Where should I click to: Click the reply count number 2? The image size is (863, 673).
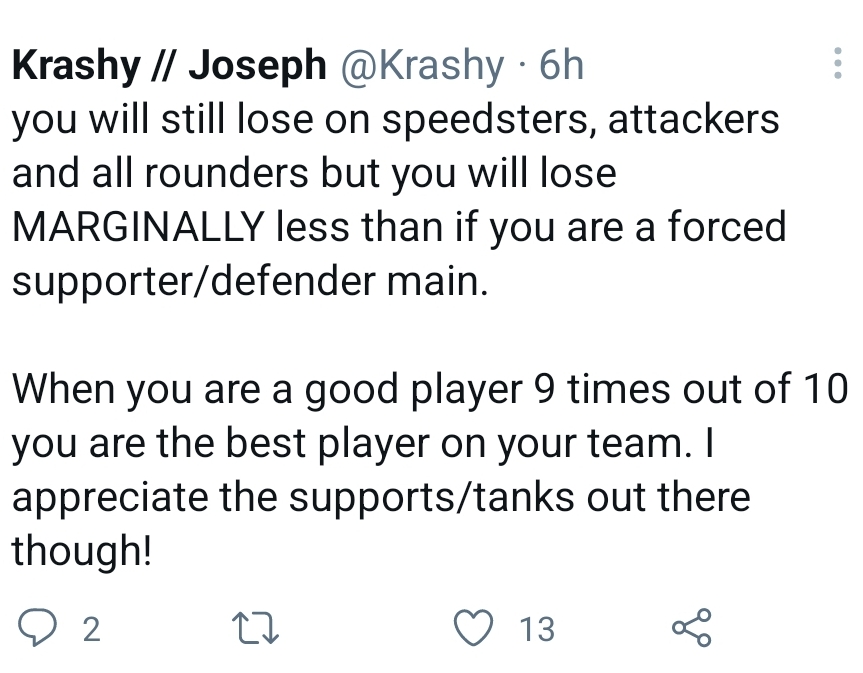(x=91, y=629)
